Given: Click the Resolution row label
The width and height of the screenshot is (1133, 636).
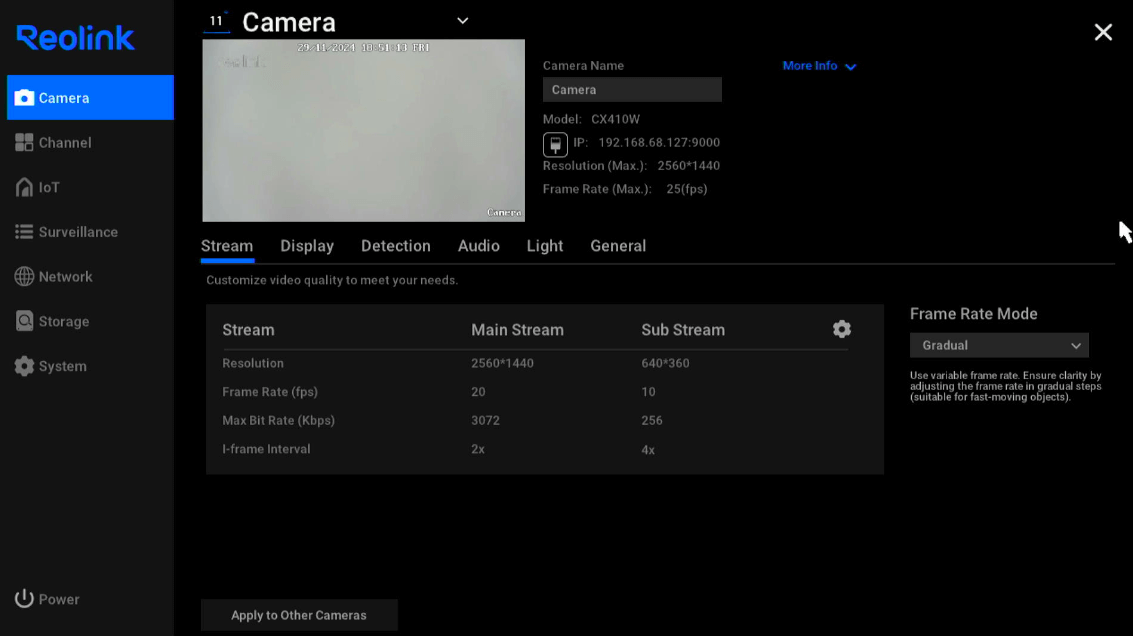Looking at the screenshot, I should 253,364.
